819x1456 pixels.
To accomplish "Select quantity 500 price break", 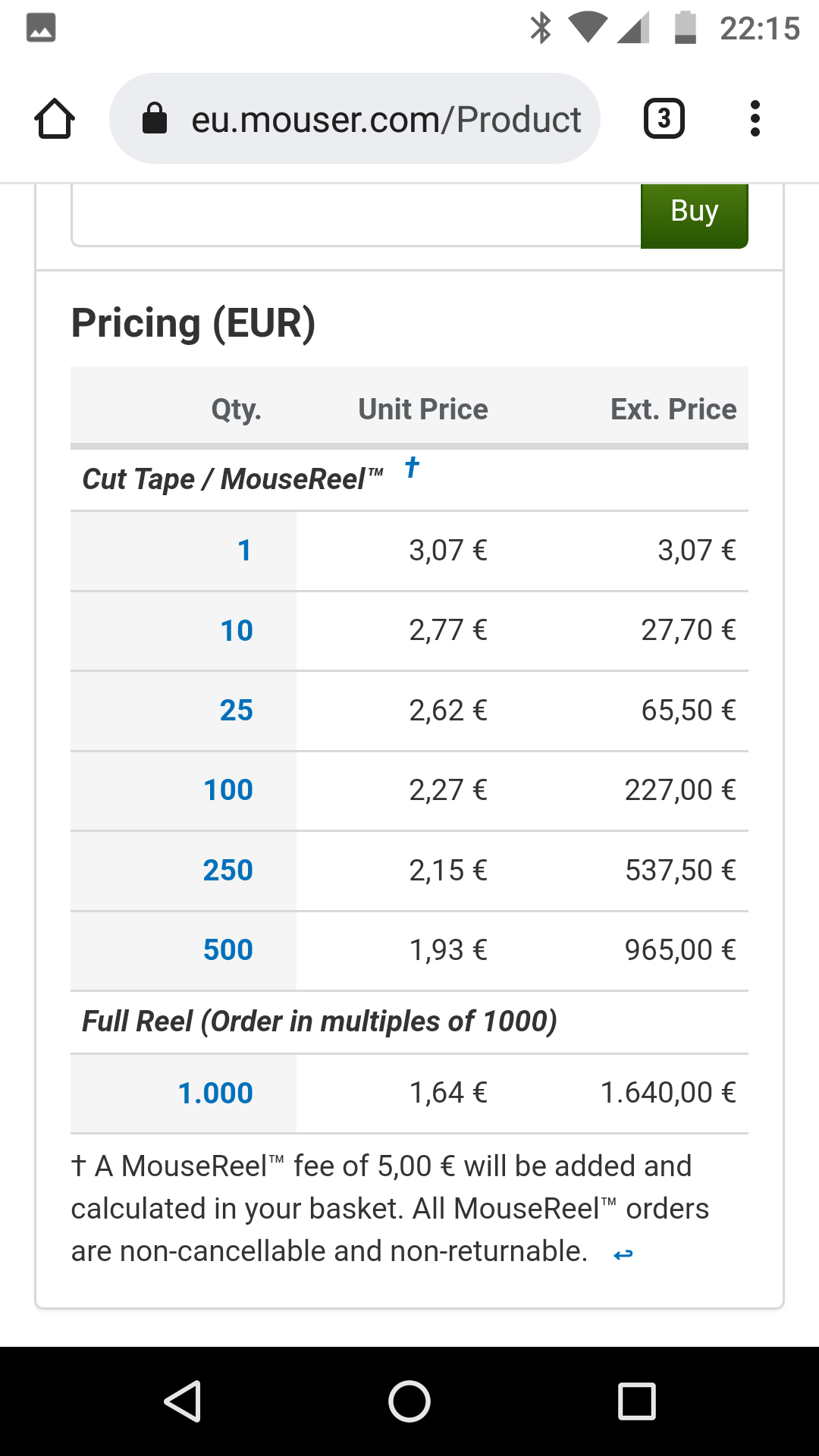I will (x=228, y=950).
